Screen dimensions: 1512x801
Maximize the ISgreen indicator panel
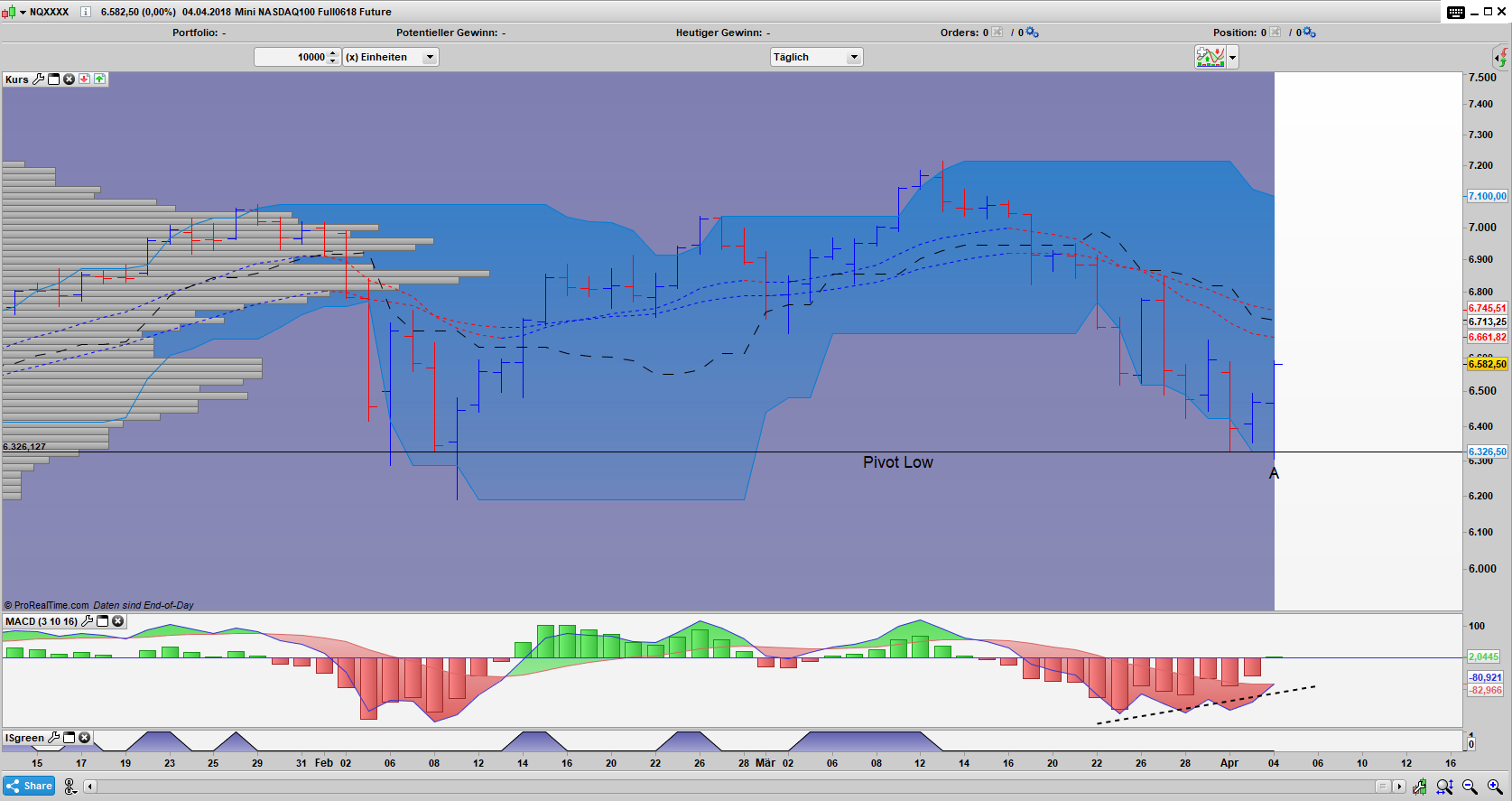pos(70,738)
